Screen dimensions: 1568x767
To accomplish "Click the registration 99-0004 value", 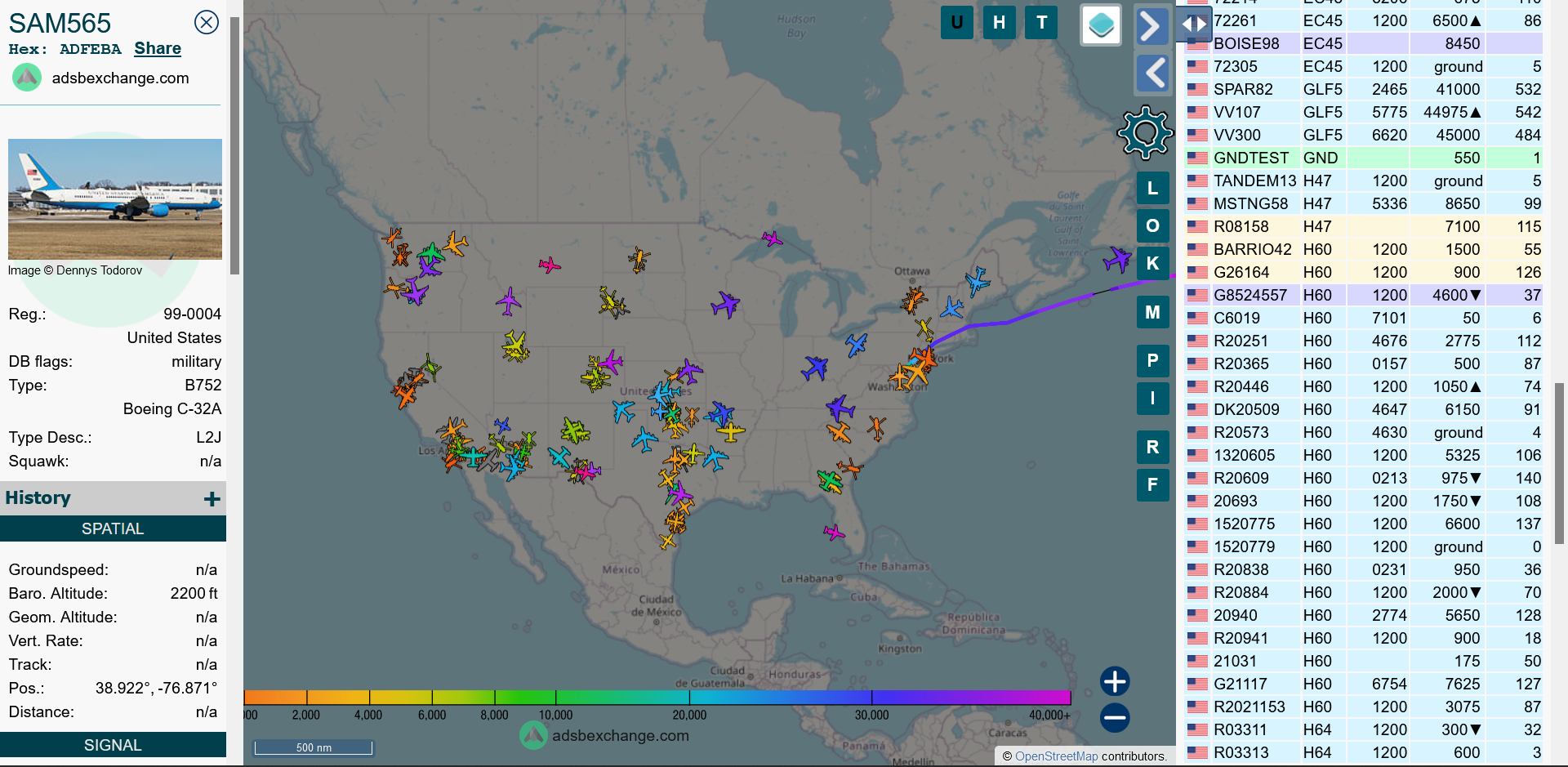I will coord(192,314).
